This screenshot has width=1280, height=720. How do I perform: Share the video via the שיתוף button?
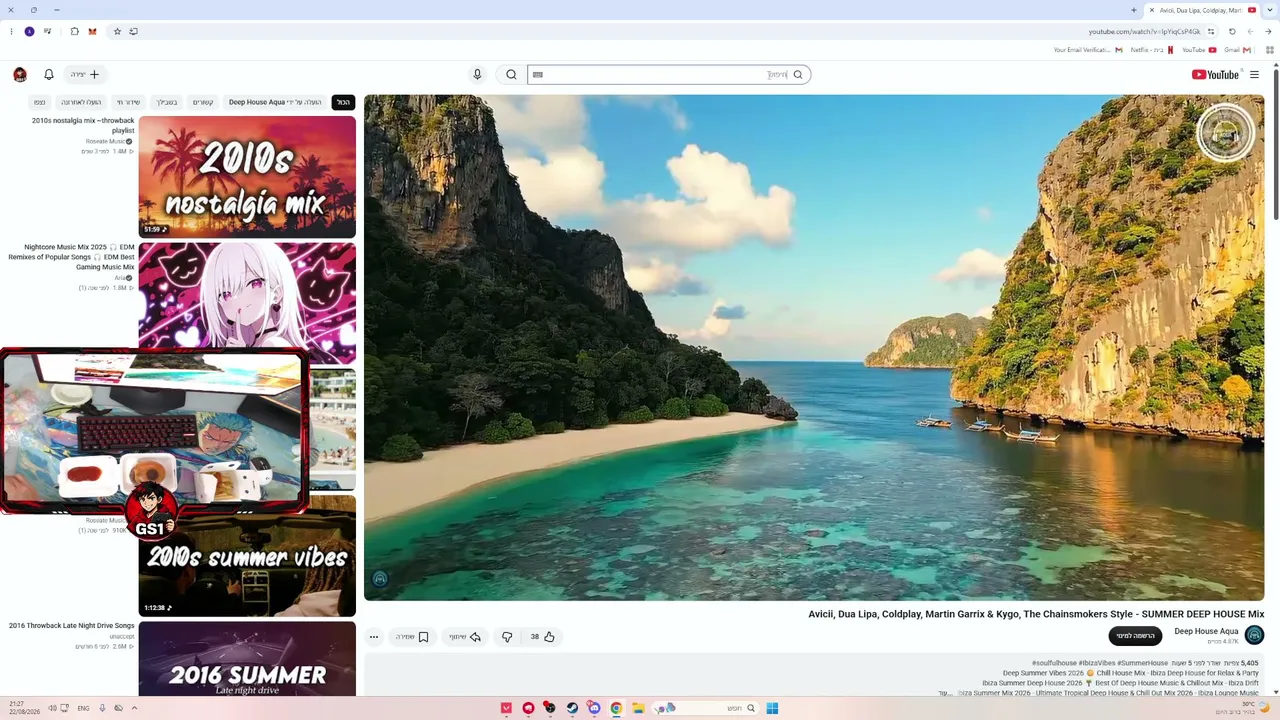[x=465, y=637]
